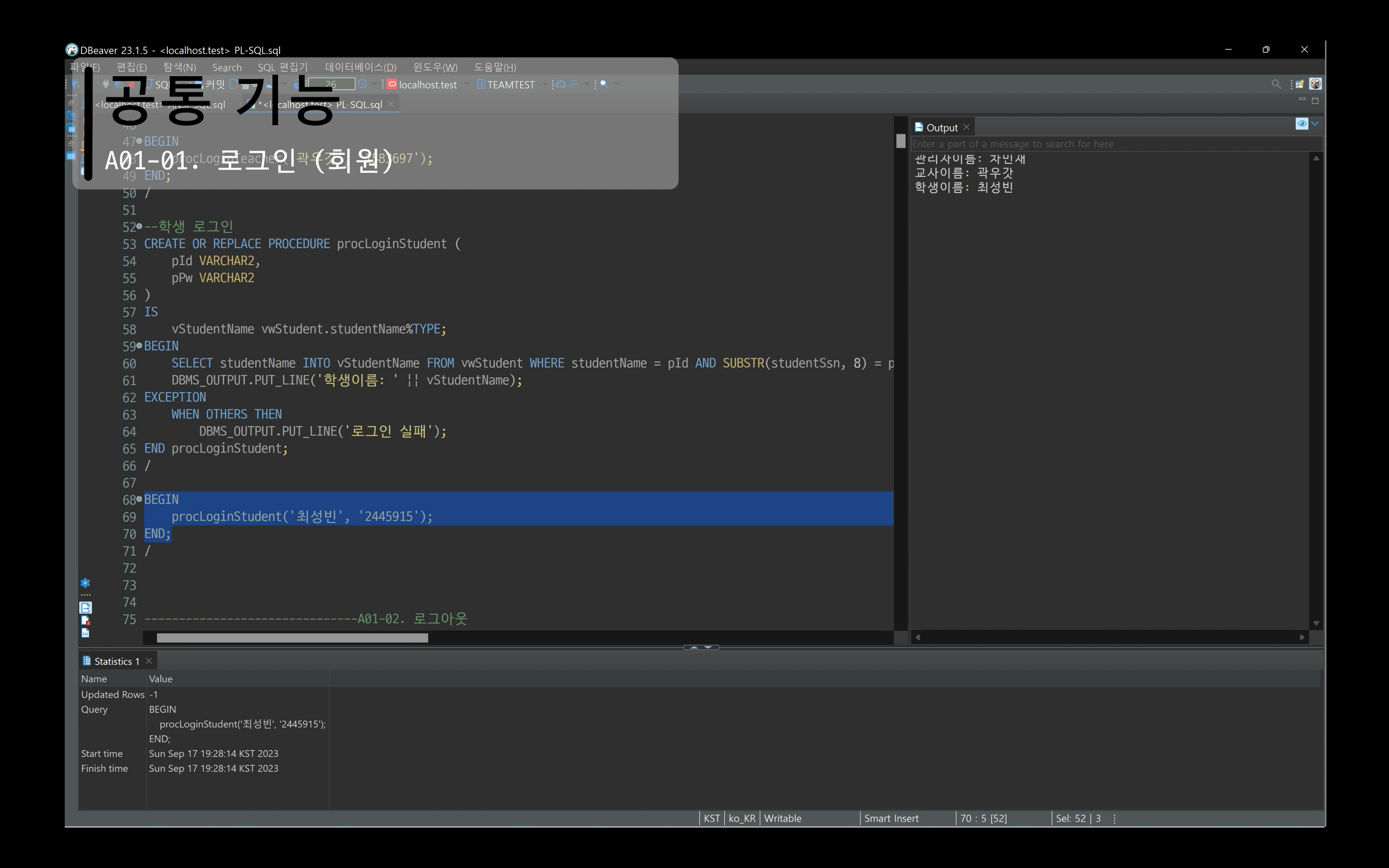Select the DBeaver perspective icon
Screen dimensions: 1389x868
pyautogui.click(x=1316, y=84)
